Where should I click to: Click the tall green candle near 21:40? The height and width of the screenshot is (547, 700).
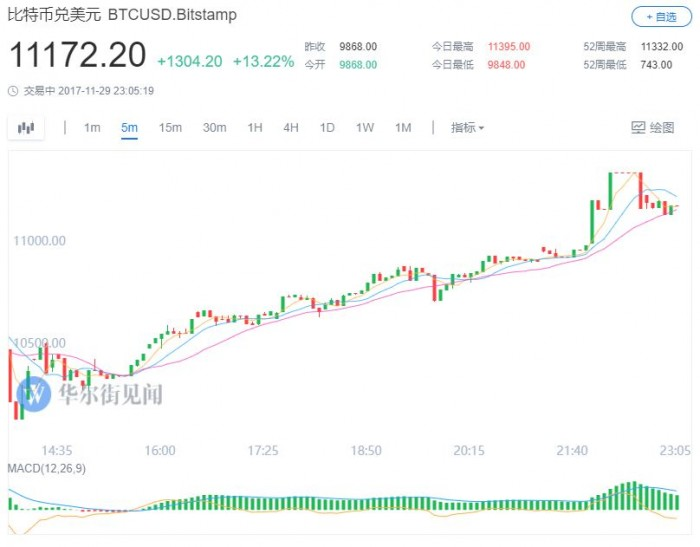click(x=609, y=190)
